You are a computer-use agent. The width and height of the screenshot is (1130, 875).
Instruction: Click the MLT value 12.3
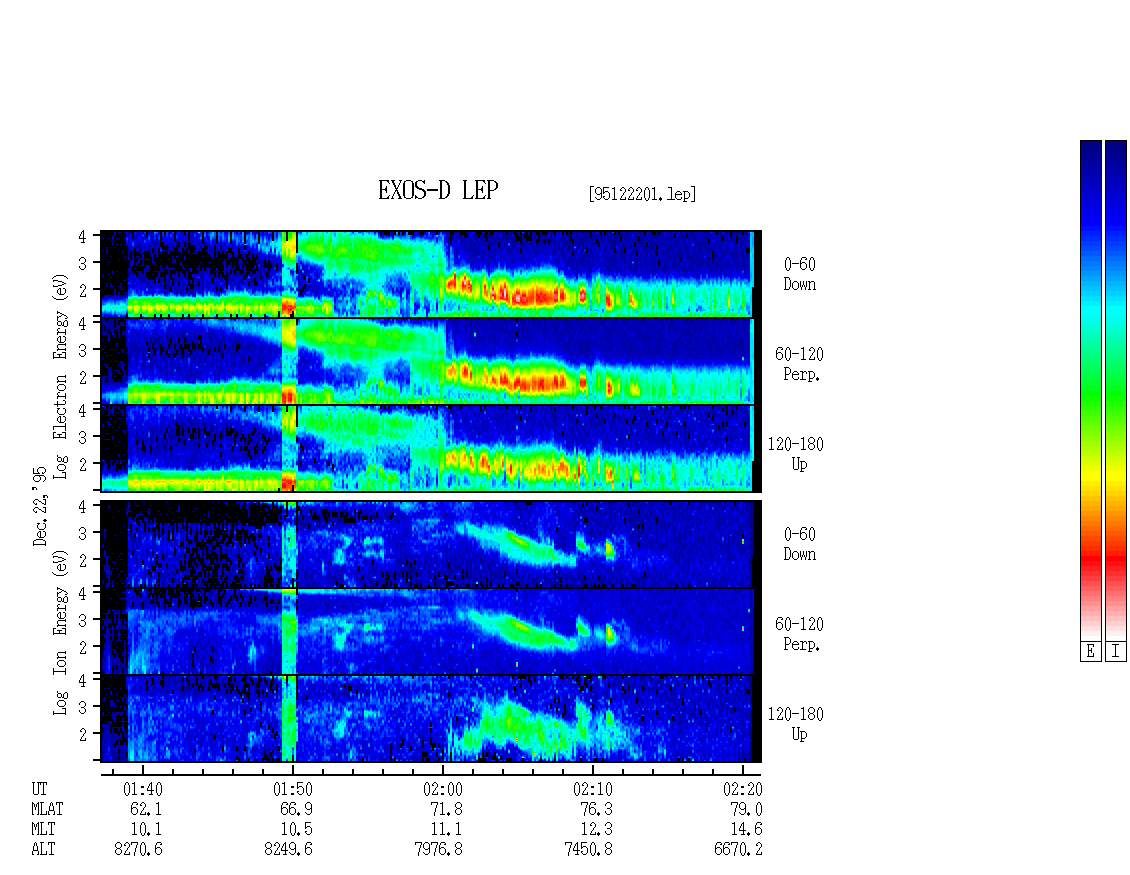click(x=596, y=830)
